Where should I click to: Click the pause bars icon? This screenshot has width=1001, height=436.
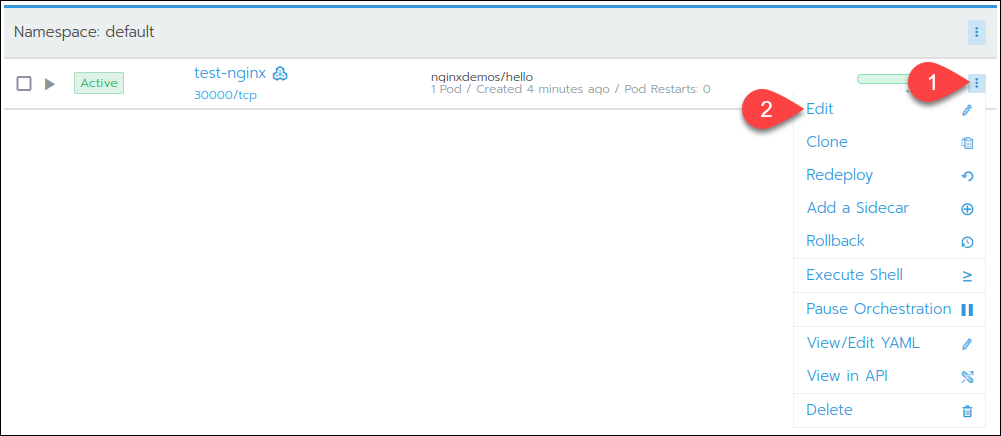967,310
